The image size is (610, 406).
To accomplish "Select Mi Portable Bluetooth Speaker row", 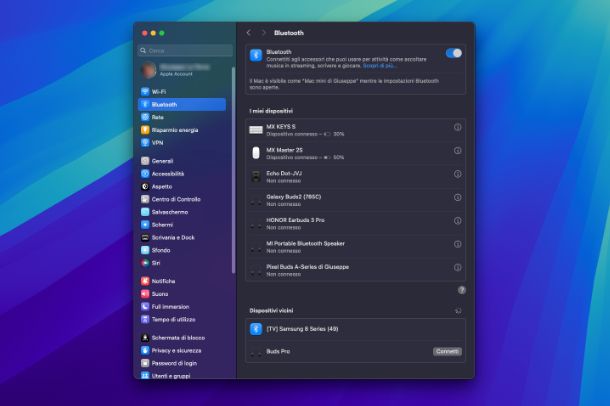I will pyautogui.click(x=355, y=247).
